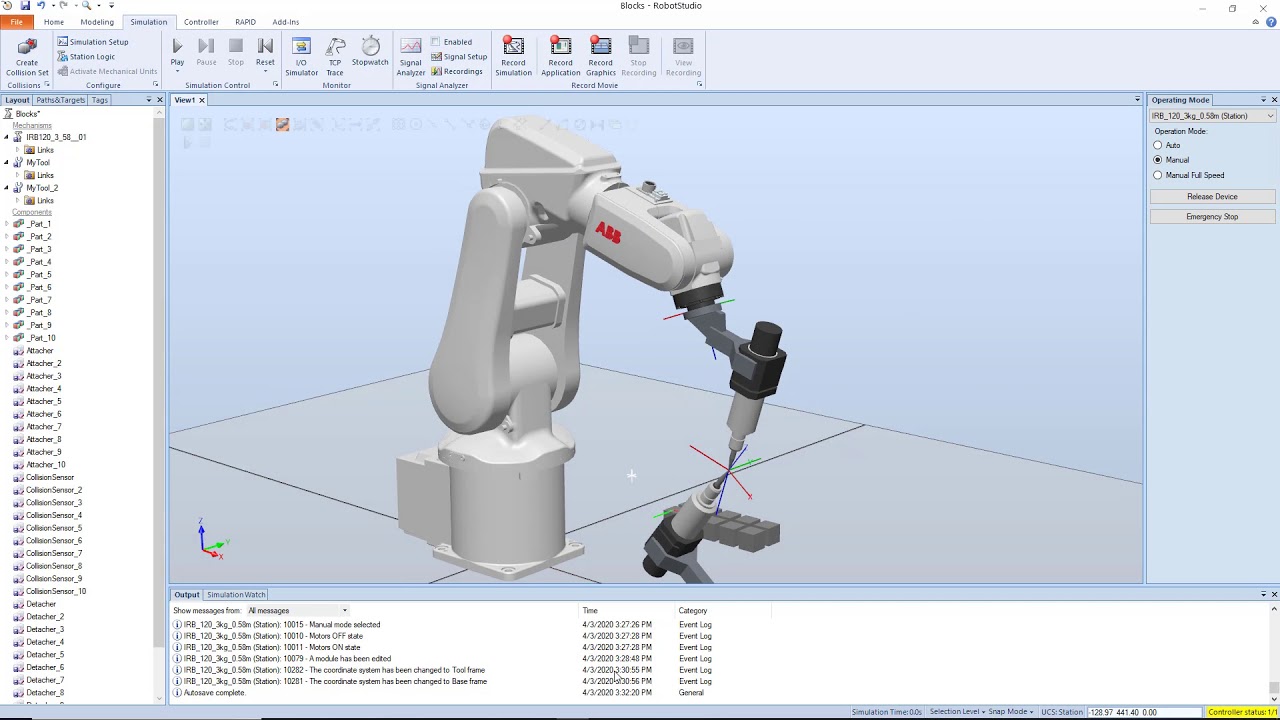The image size is (1280, 720).
Task: Select Manual Full Speed mode
Action: tap(1158, 175)
